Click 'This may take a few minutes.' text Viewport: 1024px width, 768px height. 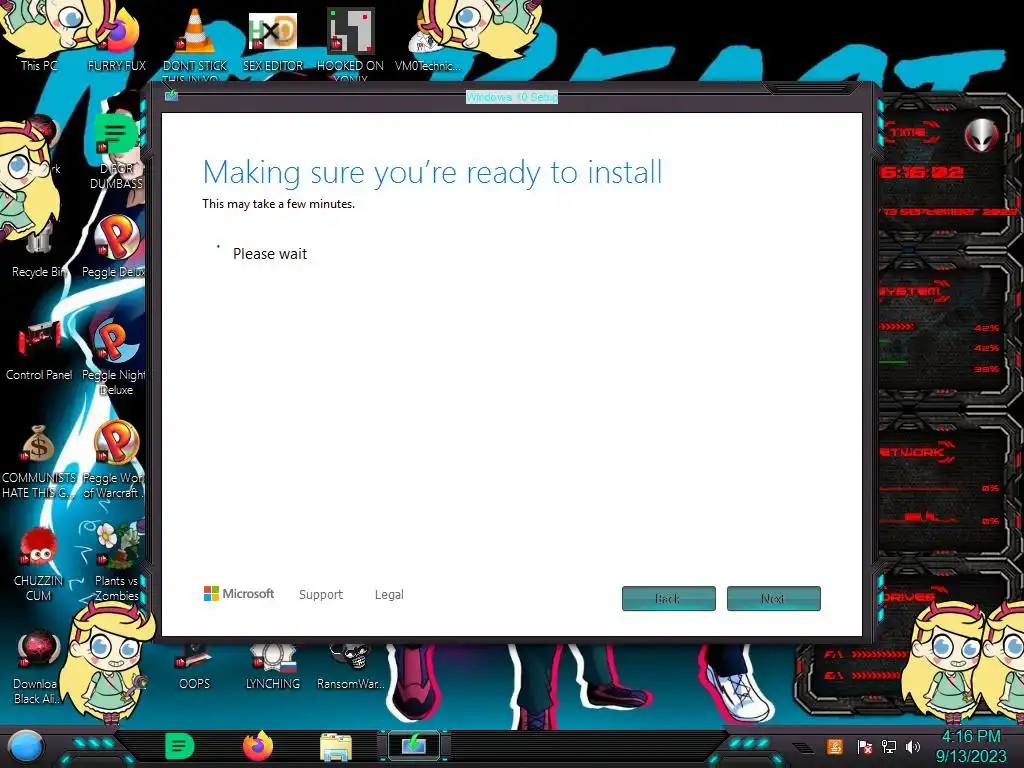pyautogui.click(x=278, y=204)
